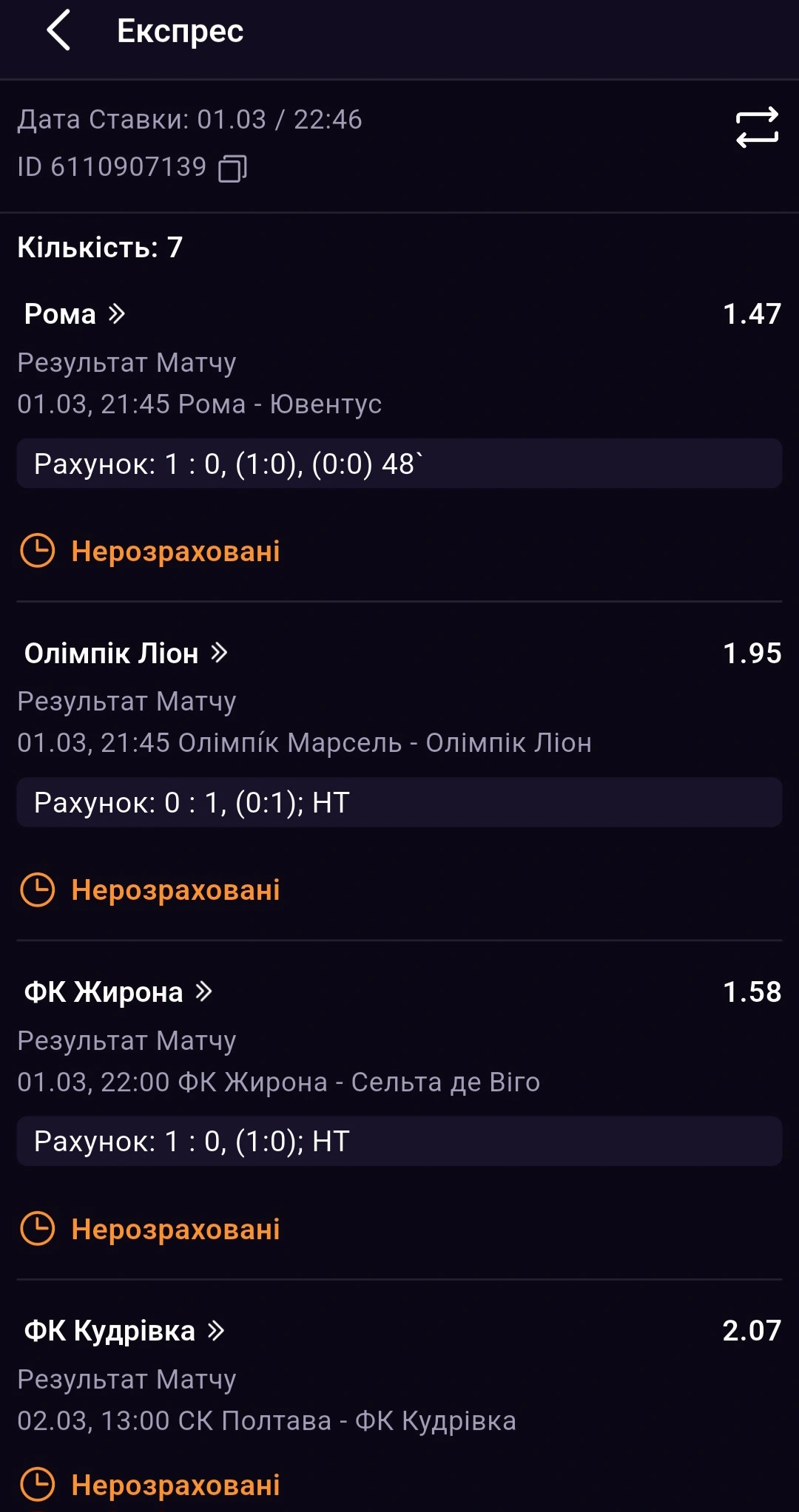This screenshot has width=799, height=1512.
Task: Copy the bet ID number
Action: tap(232, 168)
